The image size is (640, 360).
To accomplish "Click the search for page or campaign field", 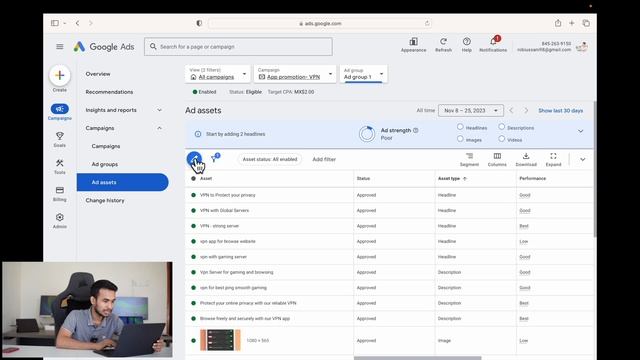I will [238, 47].
